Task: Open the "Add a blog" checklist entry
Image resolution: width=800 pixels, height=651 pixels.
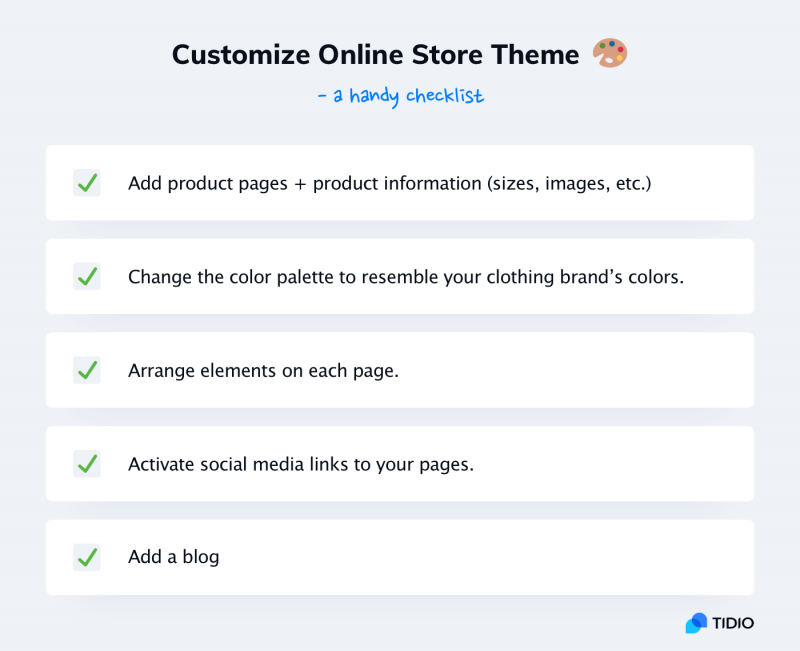Action: pyautogui.click(x=400, y=557)
